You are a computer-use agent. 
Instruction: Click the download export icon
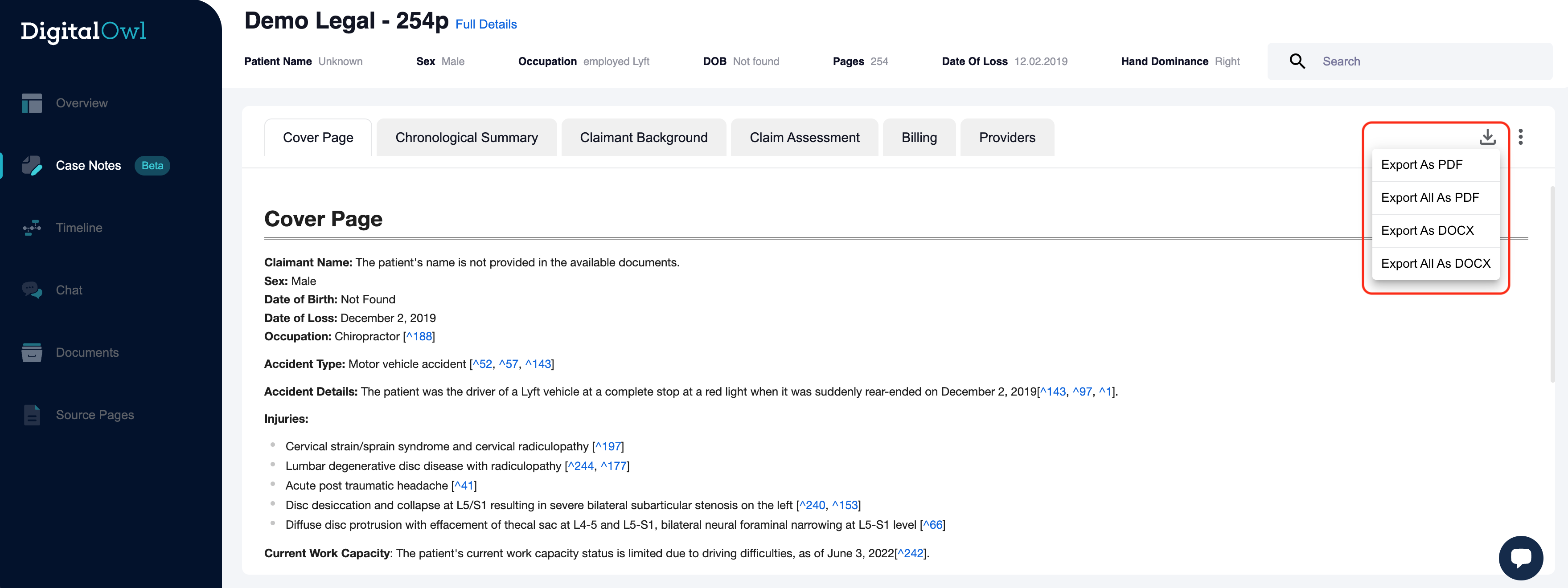pos(1487,137)
